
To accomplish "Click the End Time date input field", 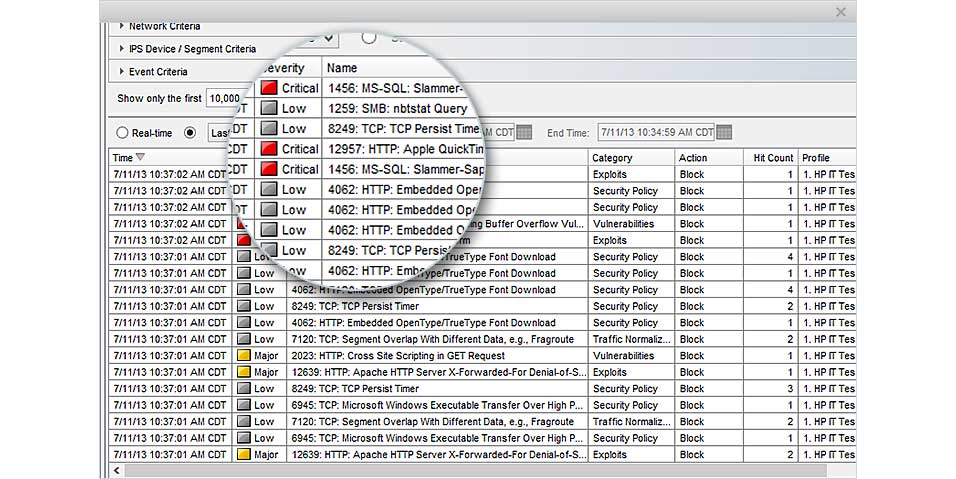I will [655, 133].
